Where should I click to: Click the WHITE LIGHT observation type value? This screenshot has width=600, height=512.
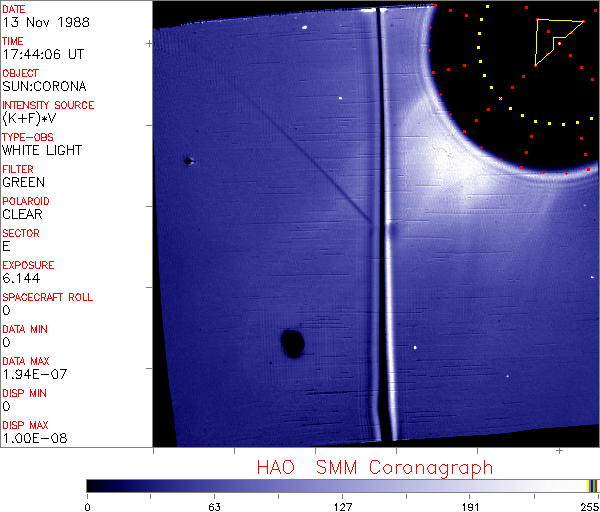[42, 150]
